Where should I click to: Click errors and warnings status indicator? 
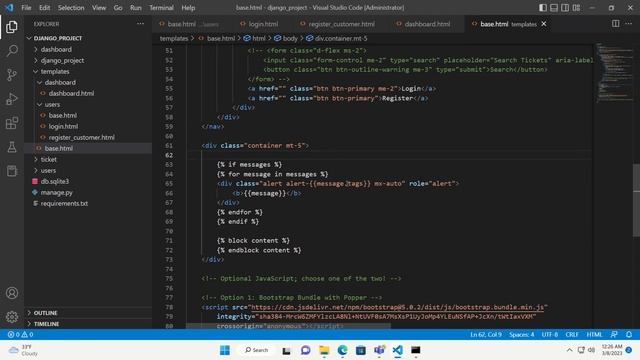tap(20, 334)
